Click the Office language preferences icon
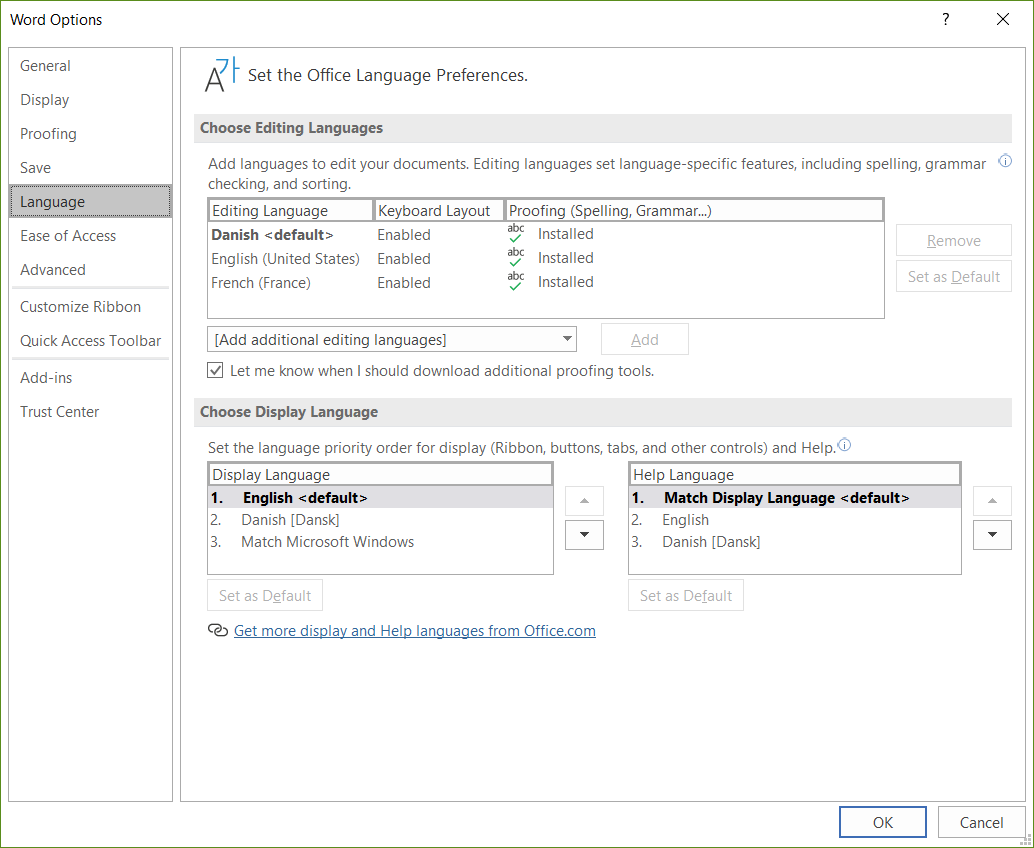Image resolution: width=1034 pixels, height=848 pixels. point(222,75)
